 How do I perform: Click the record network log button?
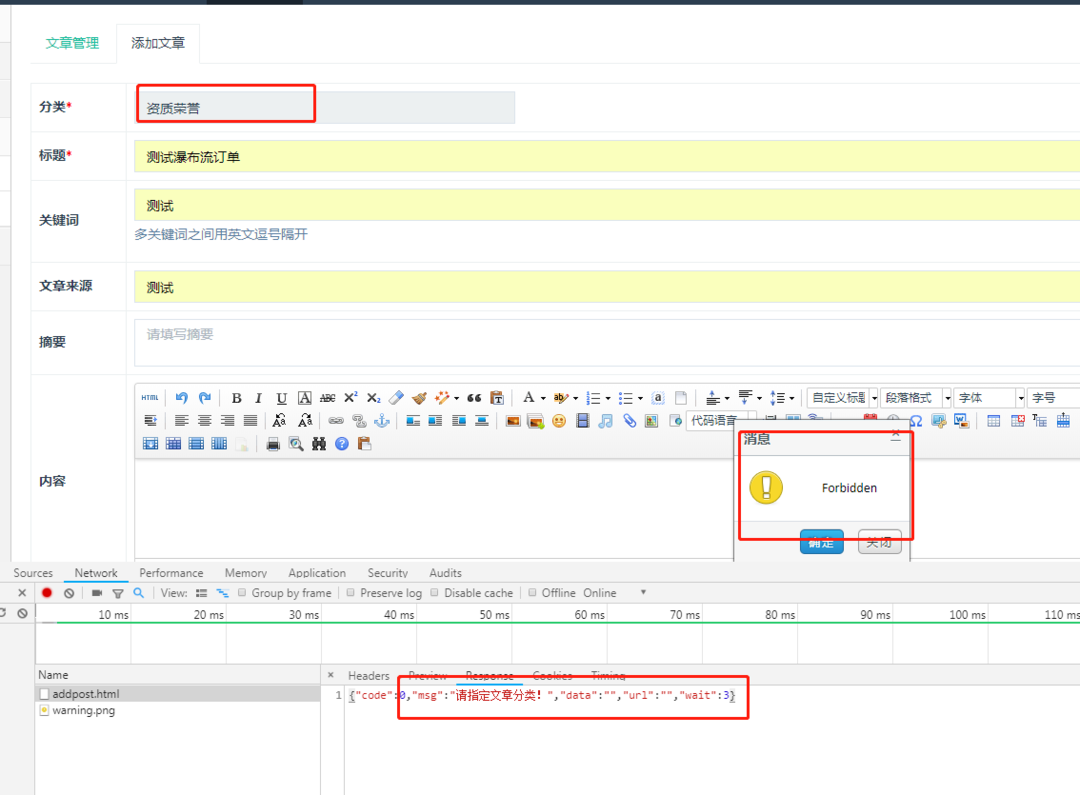47,592
